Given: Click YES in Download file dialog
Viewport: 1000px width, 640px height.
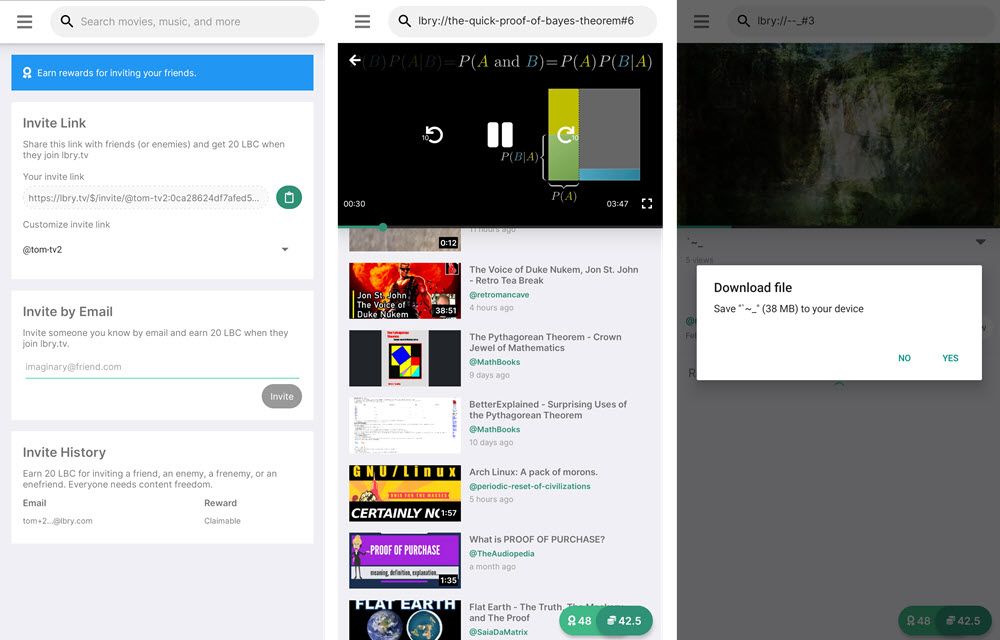Looking at the screenshot, I should point(950,358).
